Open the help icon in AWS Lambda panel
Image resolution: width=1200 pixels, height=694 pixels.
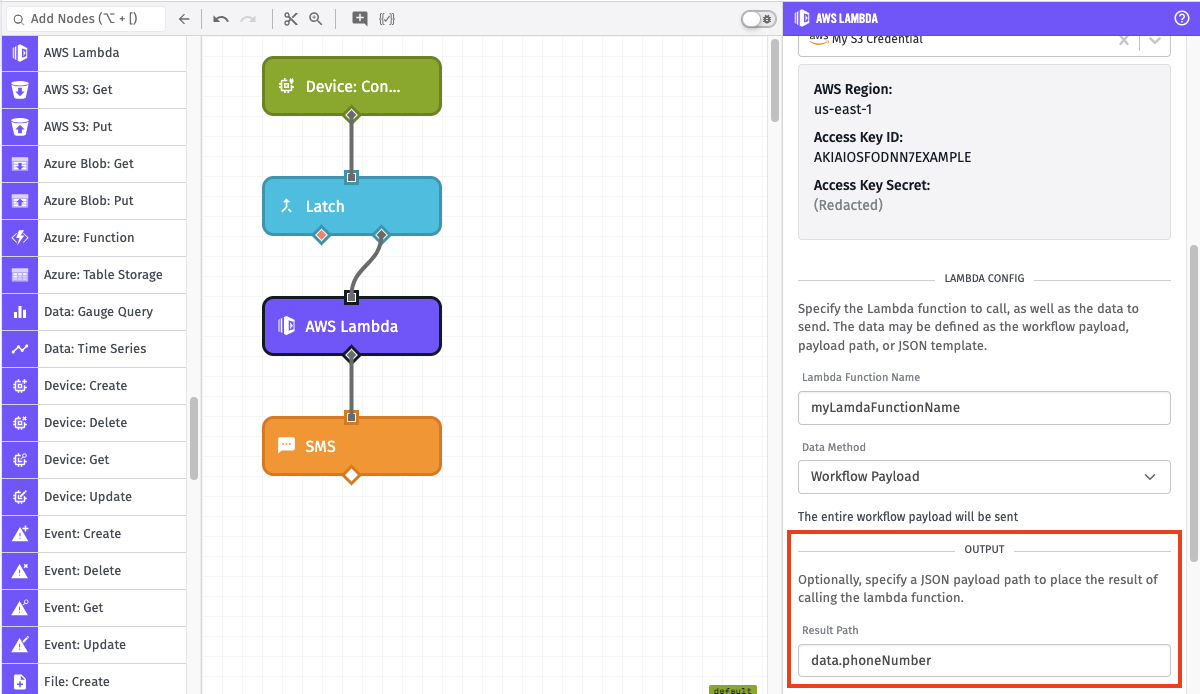click(x=1181, y=18)
